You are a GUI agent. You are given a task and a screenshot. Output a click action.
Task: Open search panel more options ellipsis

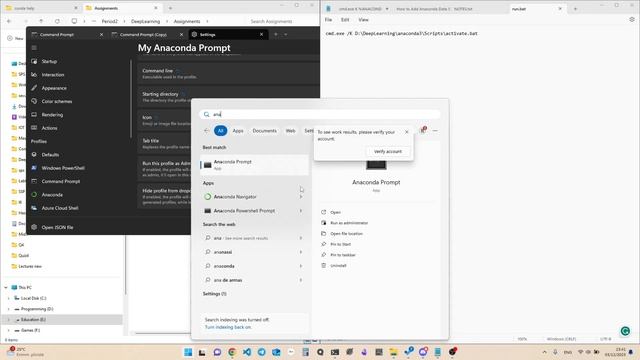435,131
